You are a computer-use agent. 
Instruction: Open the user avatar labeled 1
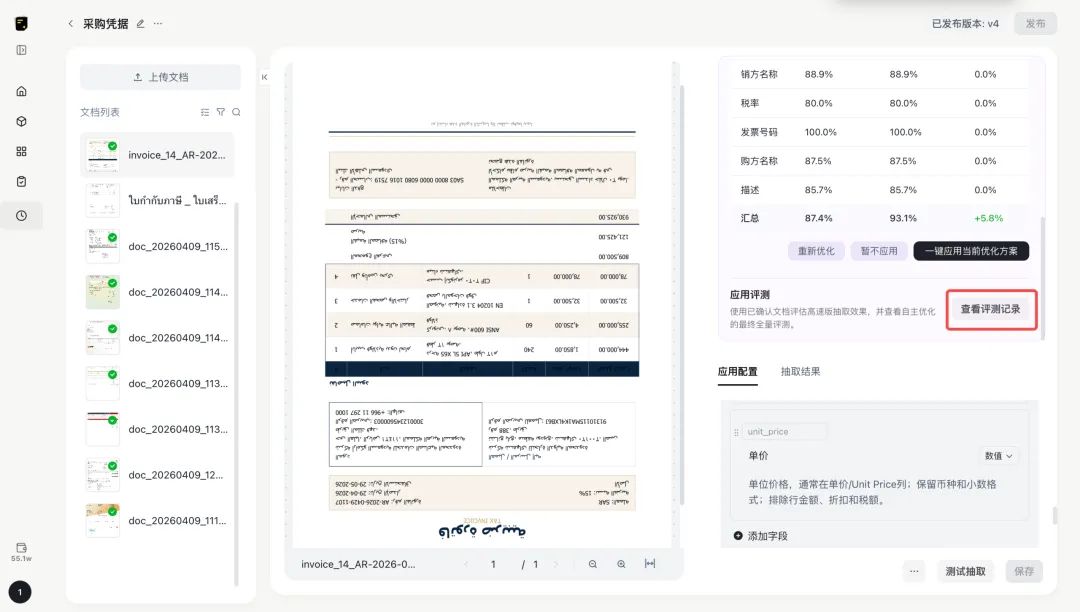tap(20, 592)
